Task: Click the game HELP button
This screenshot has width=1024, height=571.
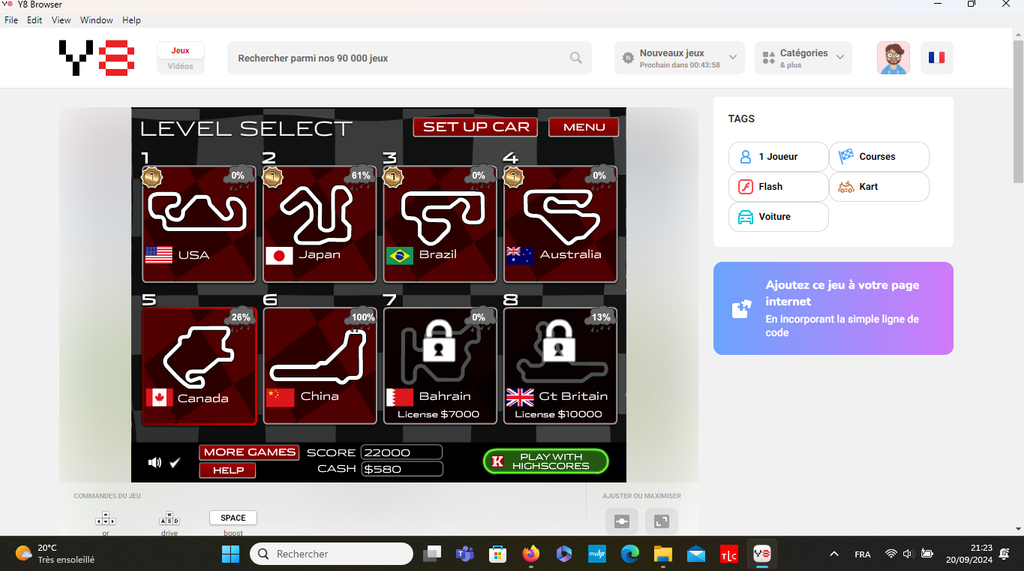Action: coord(228,470)
